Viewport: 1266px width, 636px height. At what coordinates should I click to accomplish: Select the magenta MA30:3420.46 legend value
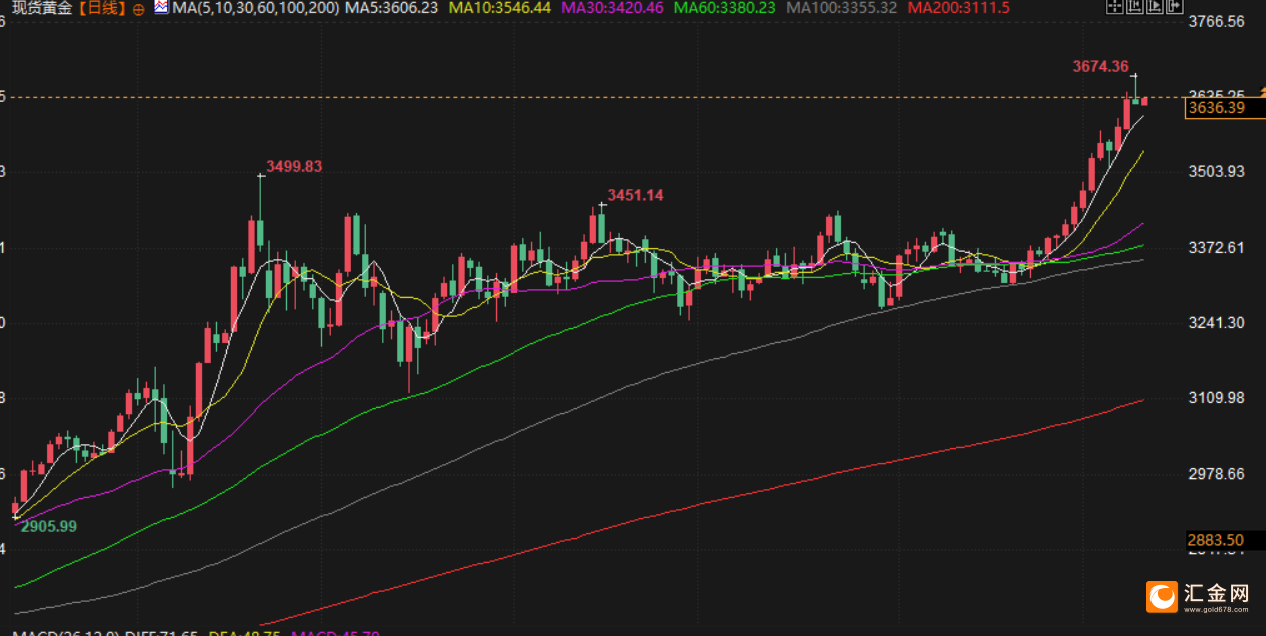[x=612, y=7]
